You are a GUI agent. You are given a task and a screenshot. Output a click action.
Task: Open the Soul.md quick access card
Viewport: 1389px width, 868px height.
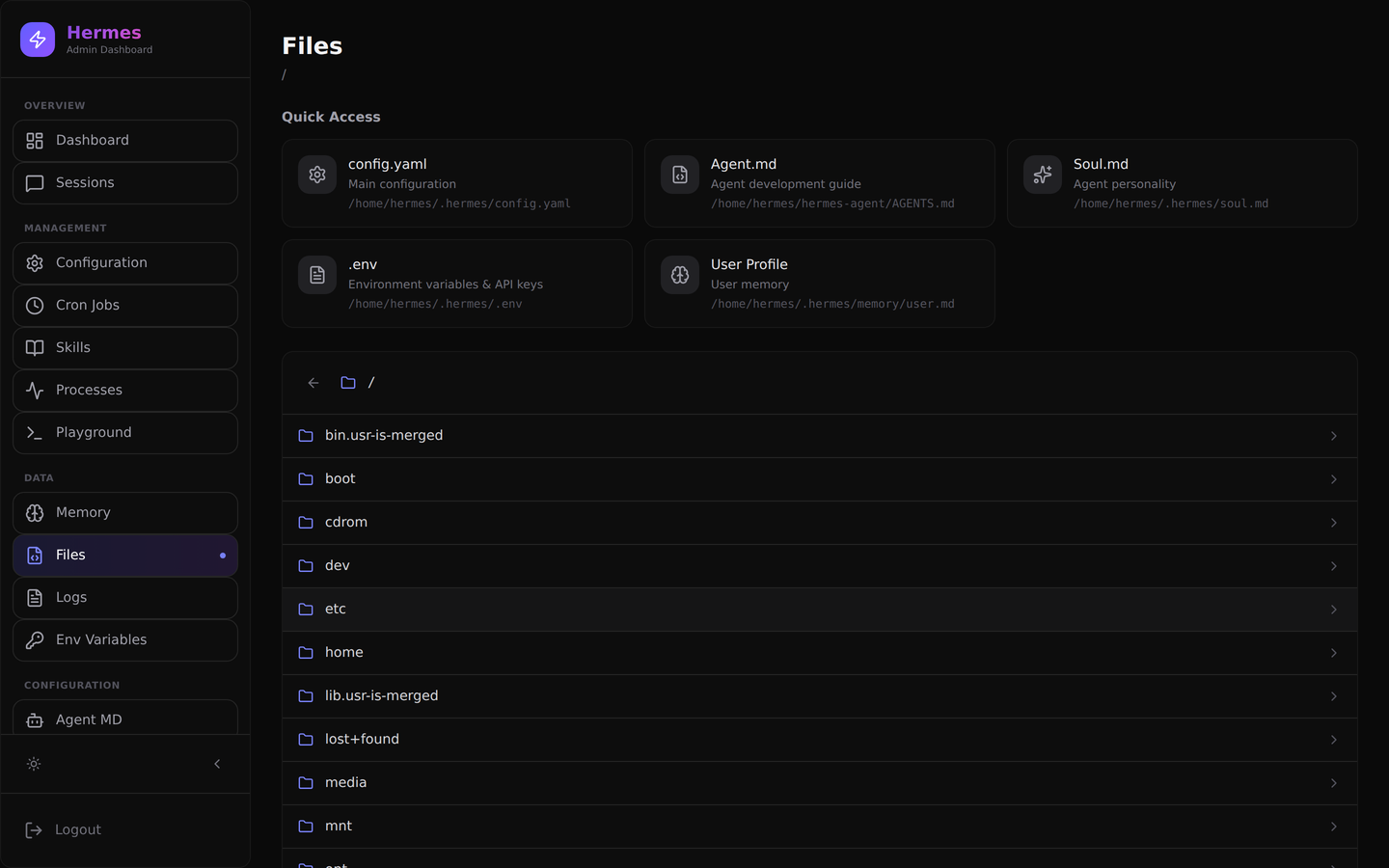pyautogui.click(x=1183, y=183)
